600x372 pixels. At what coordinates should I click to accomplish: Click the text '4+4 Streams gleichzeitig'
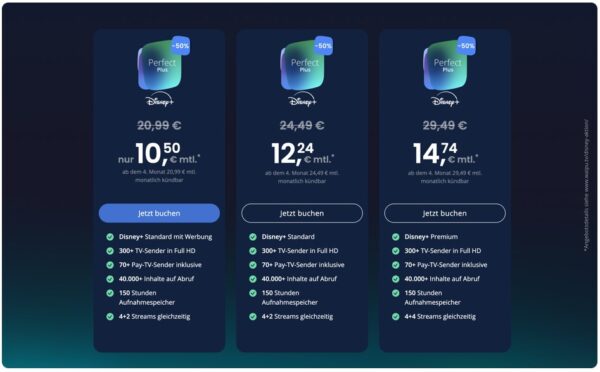(x=440, y=317)
